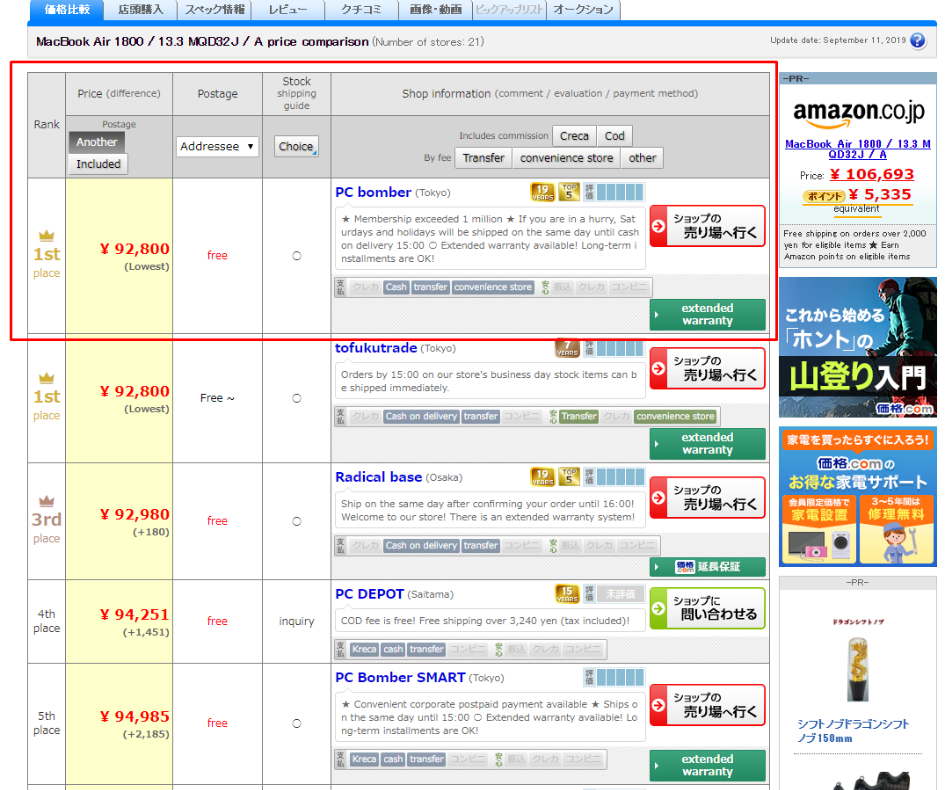Expand Radical base 延長保証 button
This screenshot has width=945, height=790.
tap(708, 566)
